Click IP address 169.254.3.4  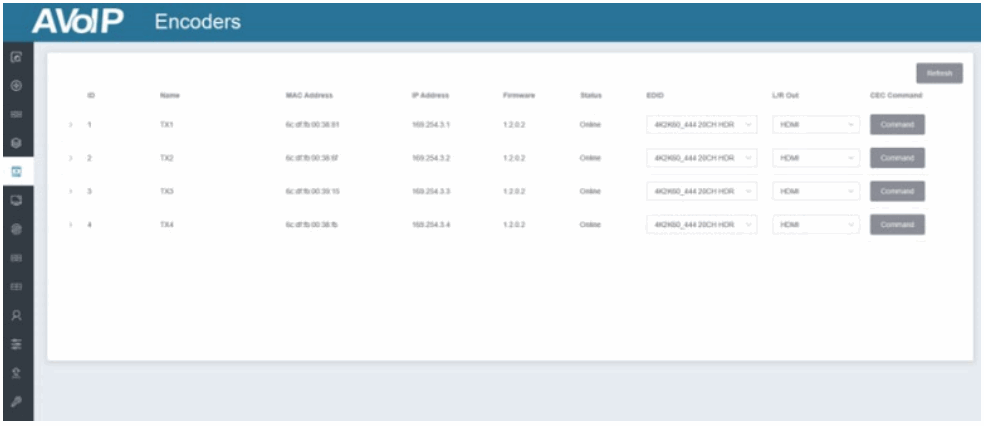[x=430, y=225]
